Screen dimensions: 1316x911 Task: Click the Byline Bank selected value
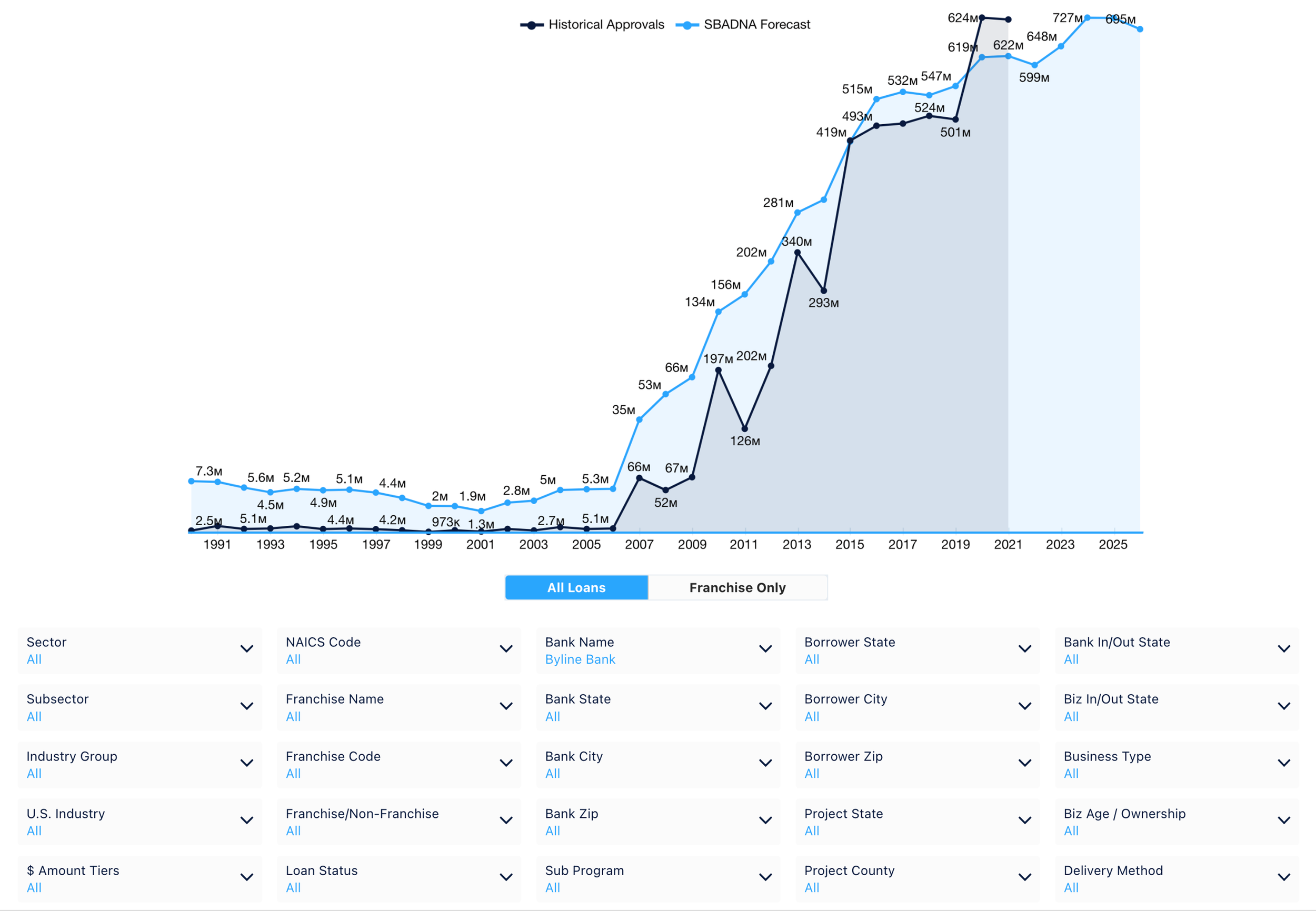pos(580,659)
